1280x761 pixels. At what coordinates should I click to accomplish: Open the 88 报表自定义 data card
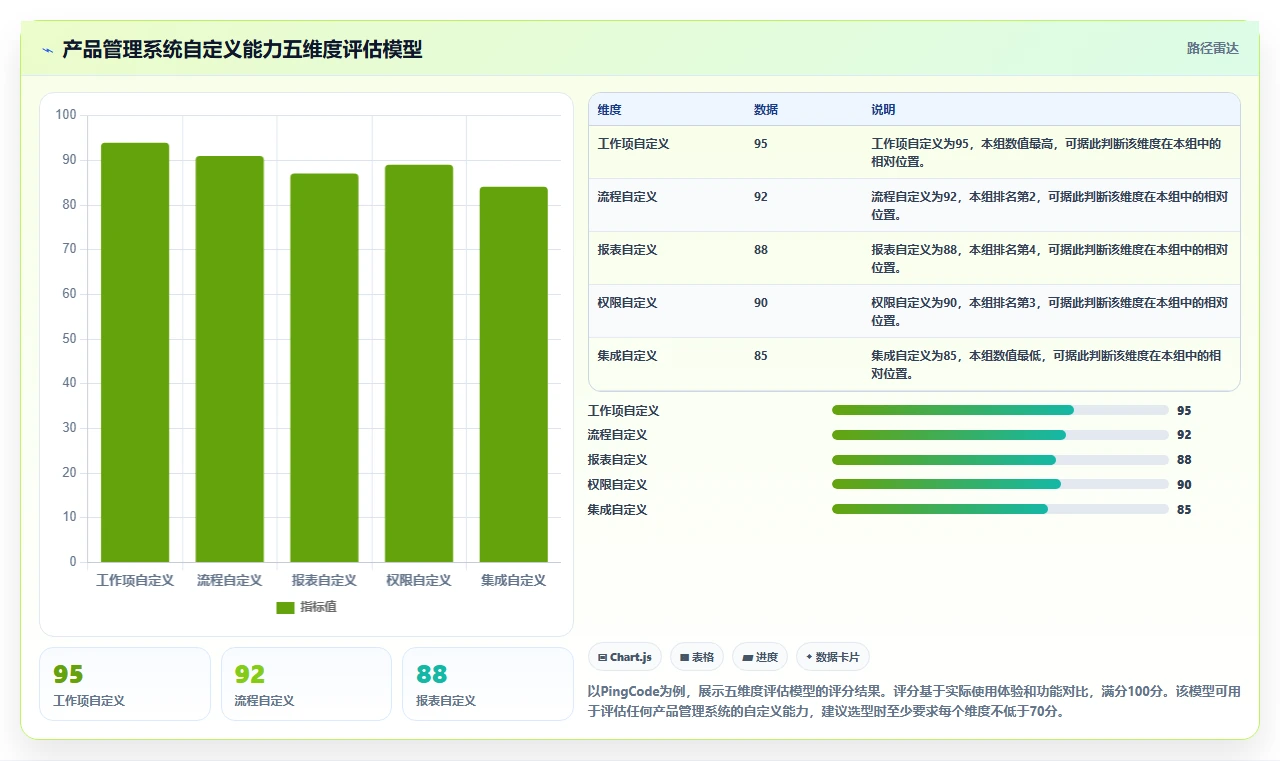point(488,684)
